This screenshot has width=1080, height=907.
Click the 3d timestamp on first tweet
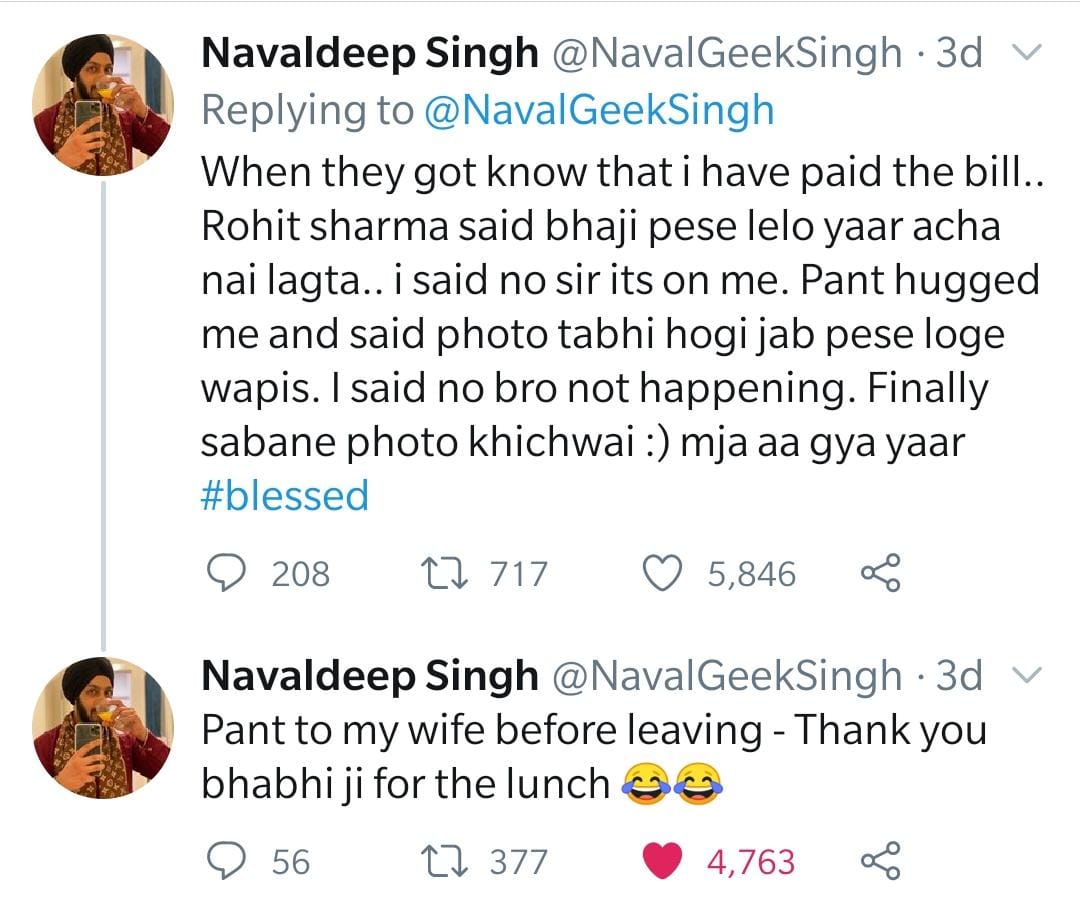pos(959,53)
